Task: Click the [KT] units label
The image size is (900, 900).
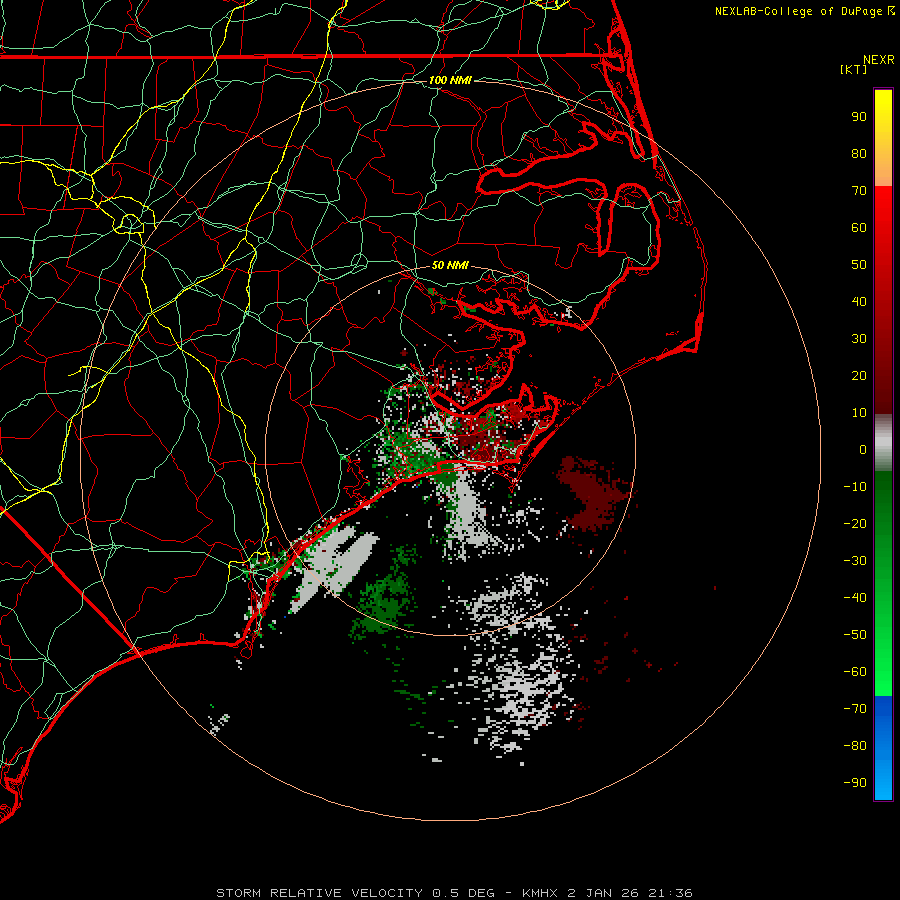Action: coord(854,69)
